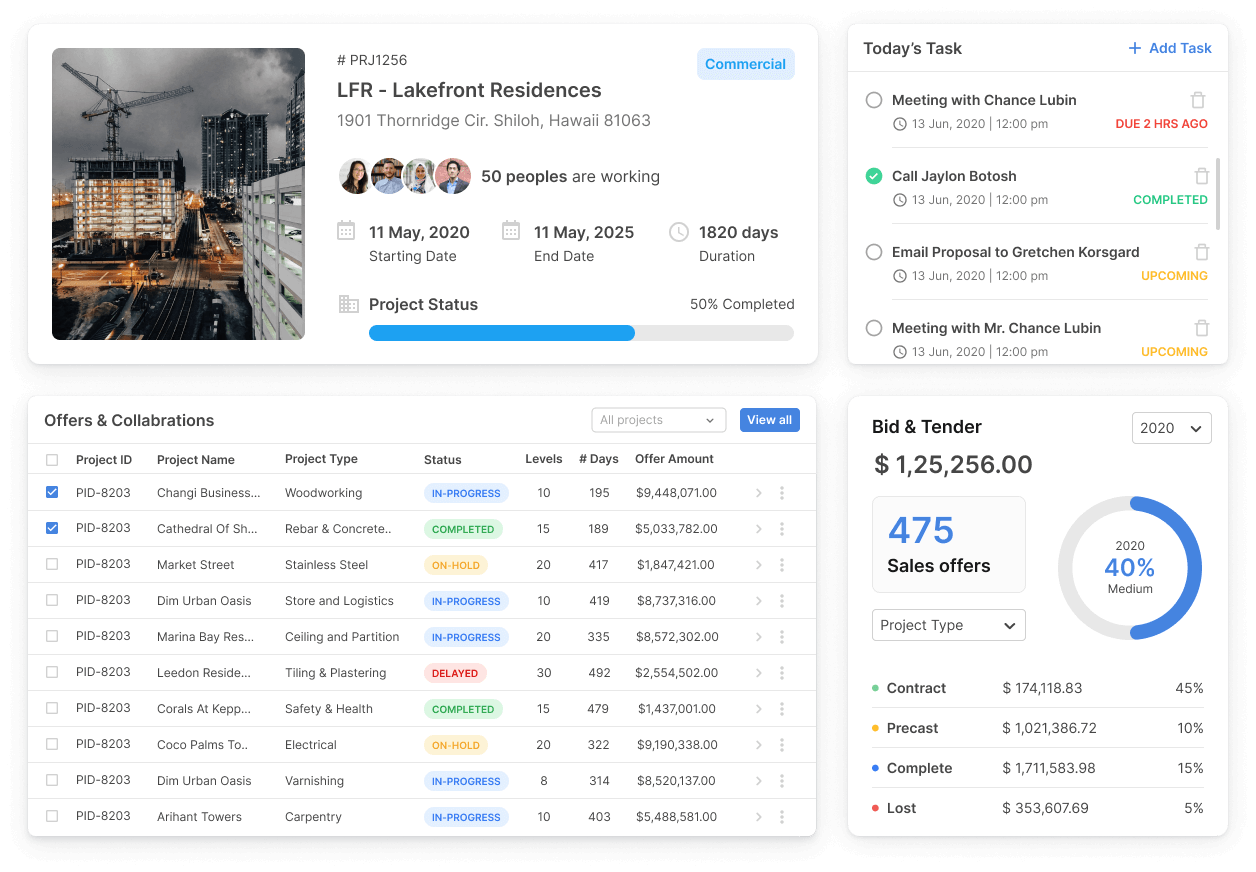Screen dimensions: 1256x872
Task: Delete the Meeting with Chance Lubin task
Action: [1198, 100]
